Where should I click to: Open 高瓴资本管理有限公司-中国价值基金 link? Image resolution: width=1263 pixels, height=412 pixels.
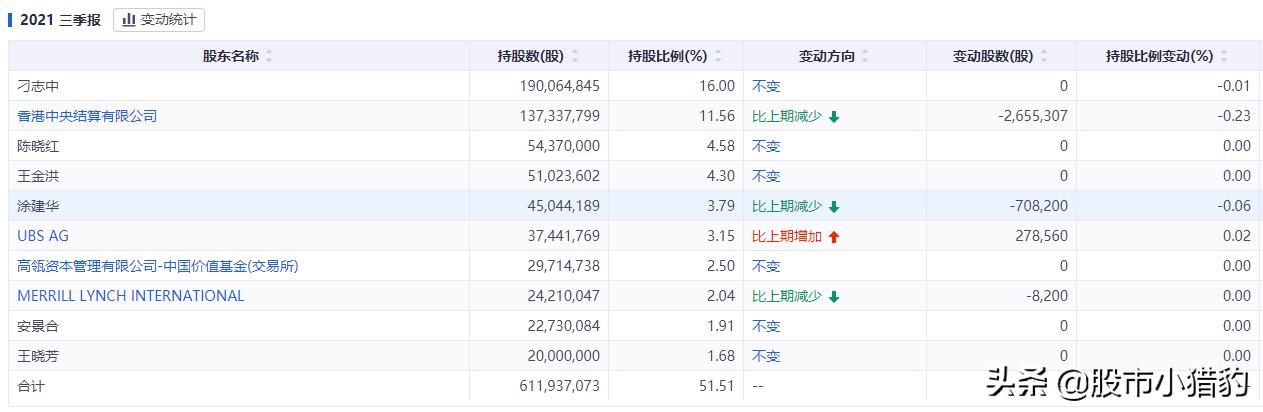click(x=158, y=266)
